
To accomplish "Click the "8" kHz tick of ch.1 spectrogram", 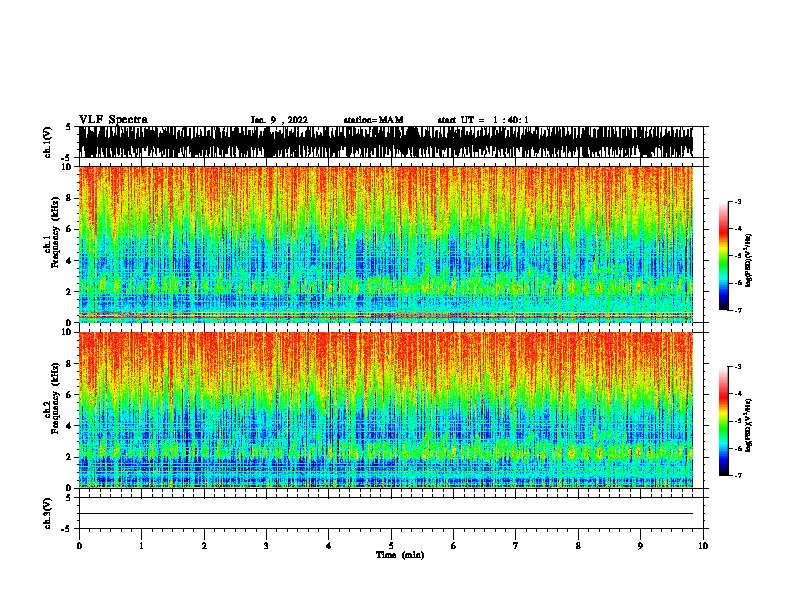I will (70, 198).
